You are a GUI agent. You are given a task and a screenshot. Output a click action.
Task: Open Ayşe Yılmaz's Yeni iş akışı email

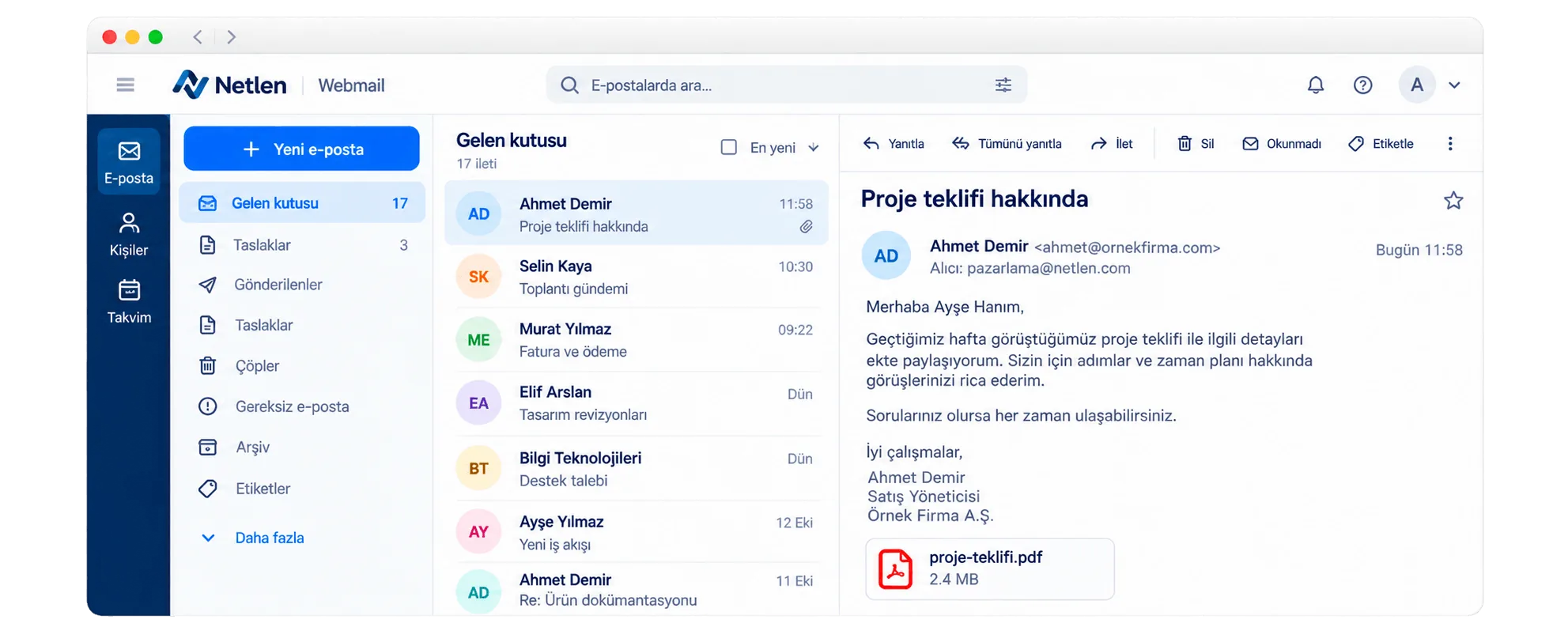[637, 533]
